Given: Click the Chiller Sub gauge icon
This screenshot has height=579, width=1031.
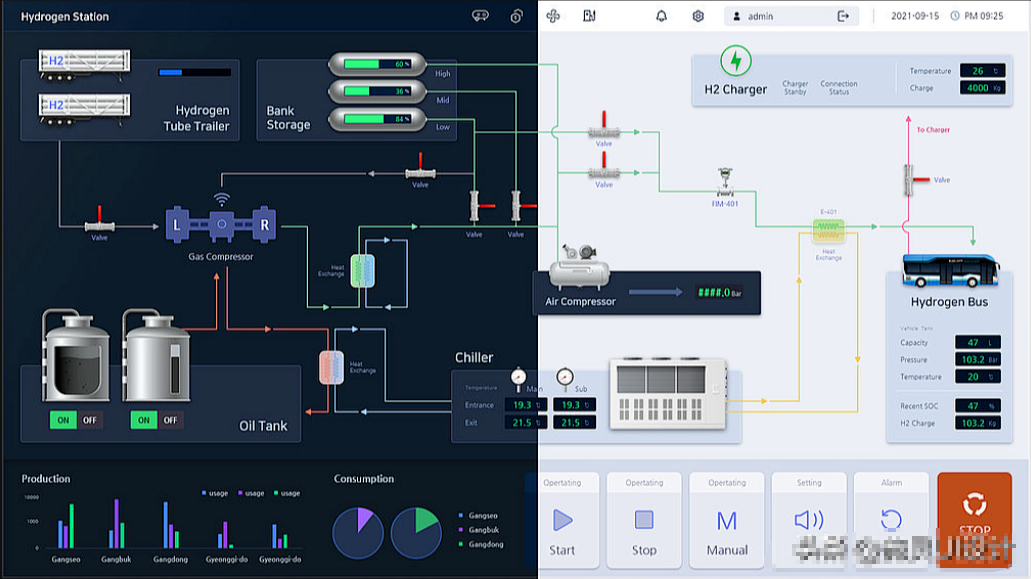Looking at the screenshot, I should coord(565,378).
